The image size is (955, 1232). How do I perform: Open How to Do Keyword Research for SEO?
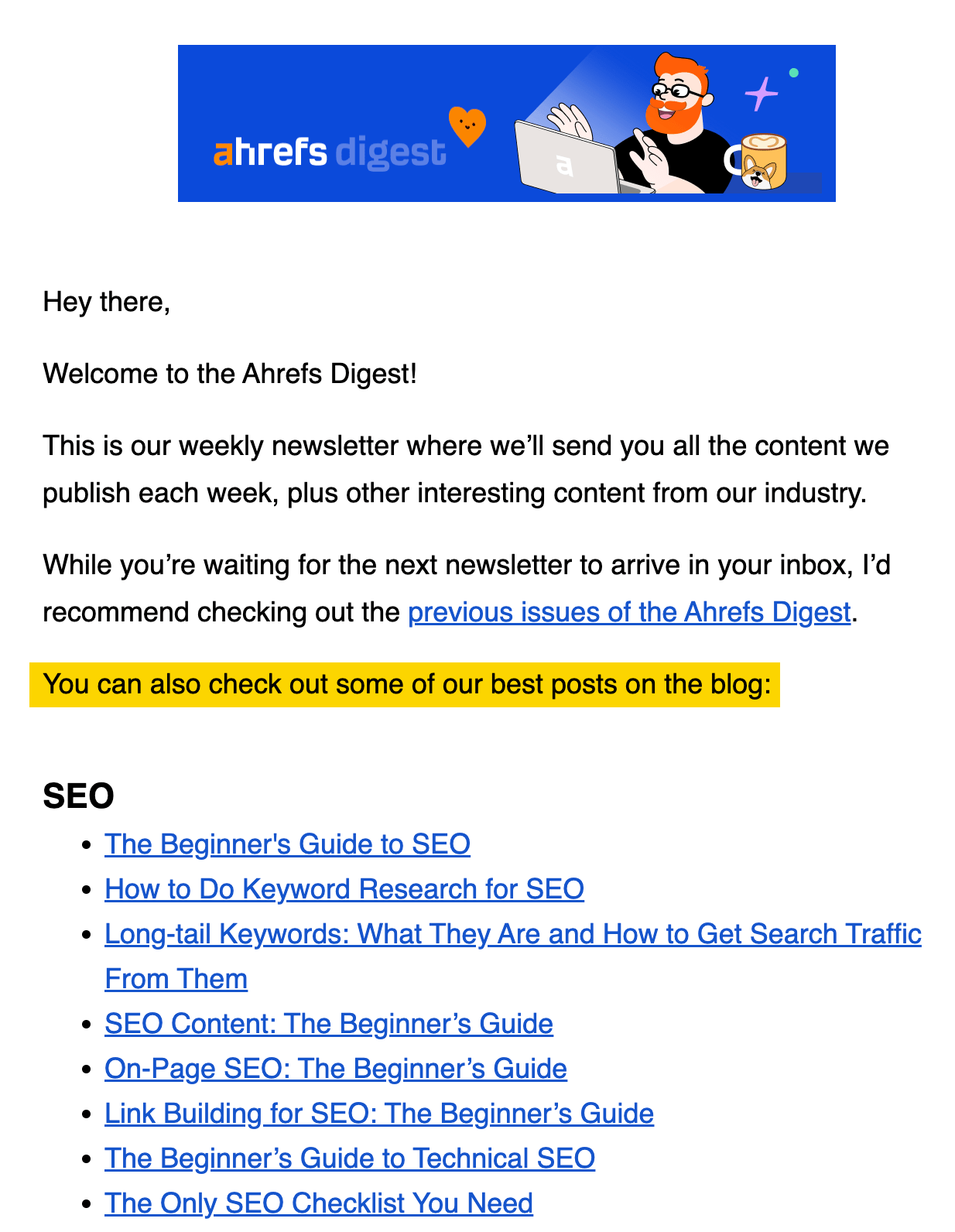[x=344, y=889]
